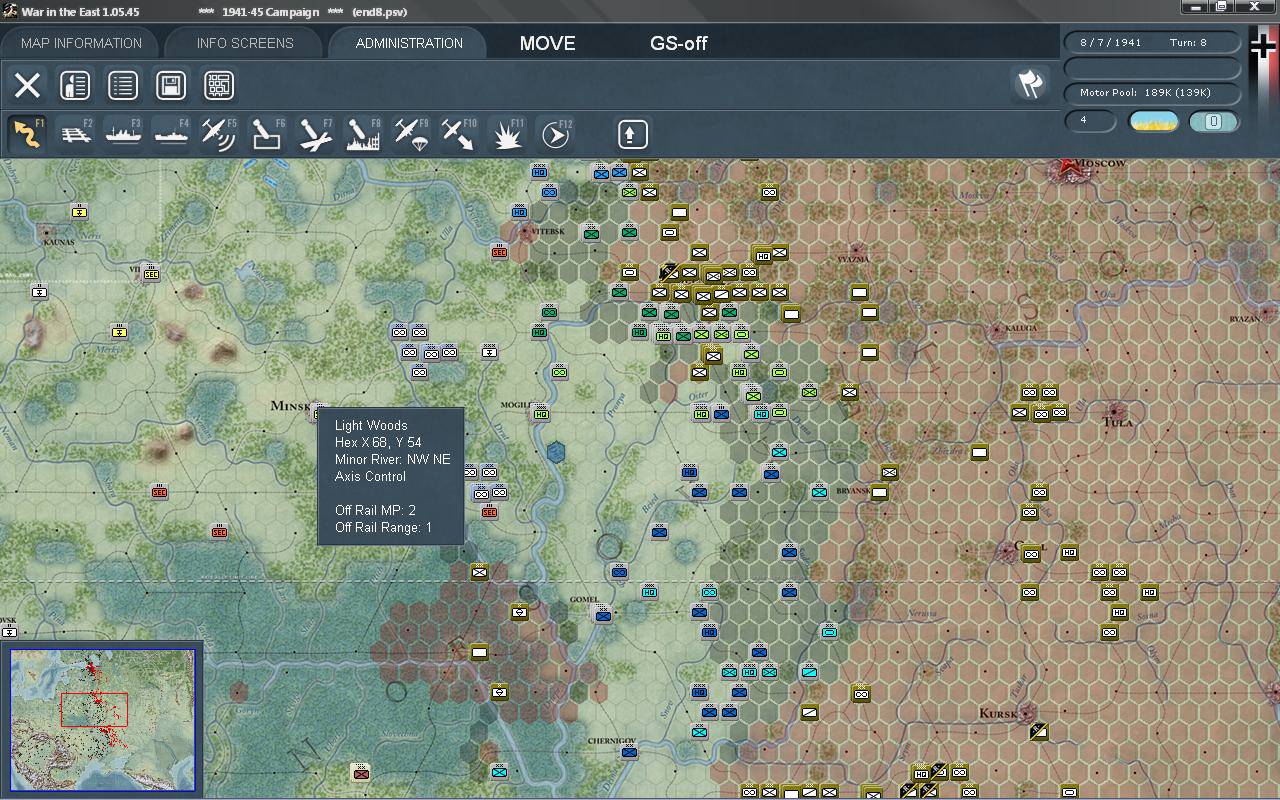Click the Ryazan city label on map
Screen dimensions: 1280x800
[x=1245, y=319]
